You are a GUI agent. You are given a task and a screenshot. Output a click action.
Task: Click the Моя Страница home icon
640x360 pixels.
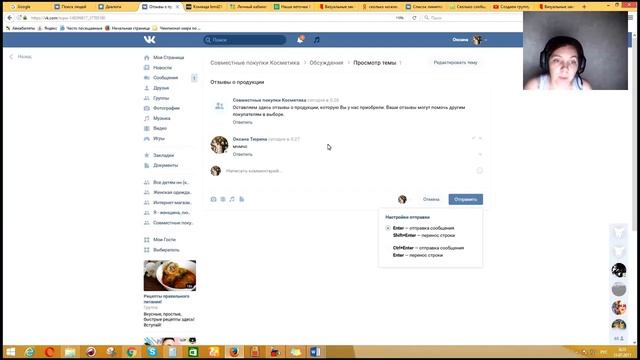point(147,58)
